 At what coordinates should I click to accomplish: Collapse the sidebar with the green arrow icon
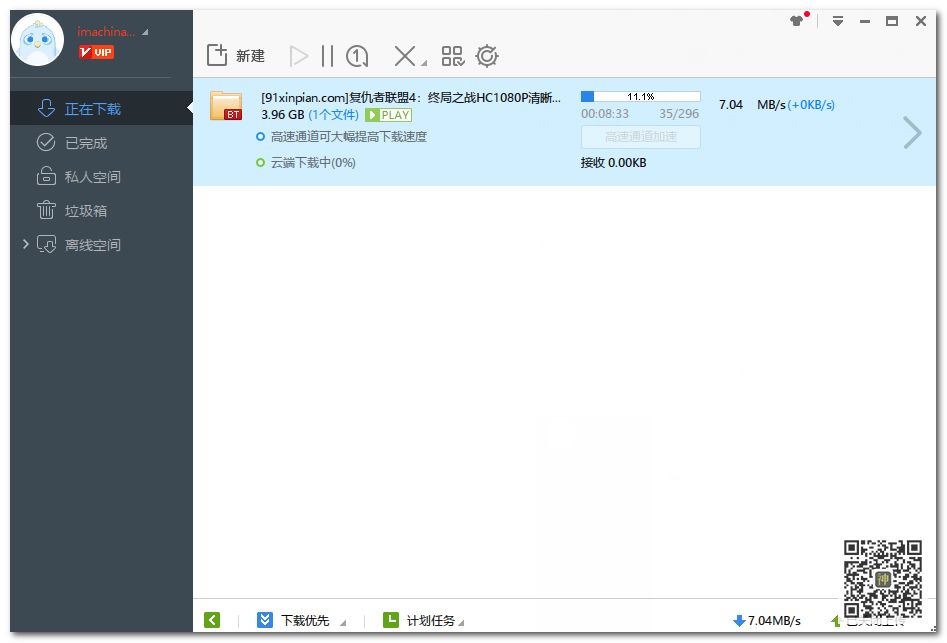212,620
